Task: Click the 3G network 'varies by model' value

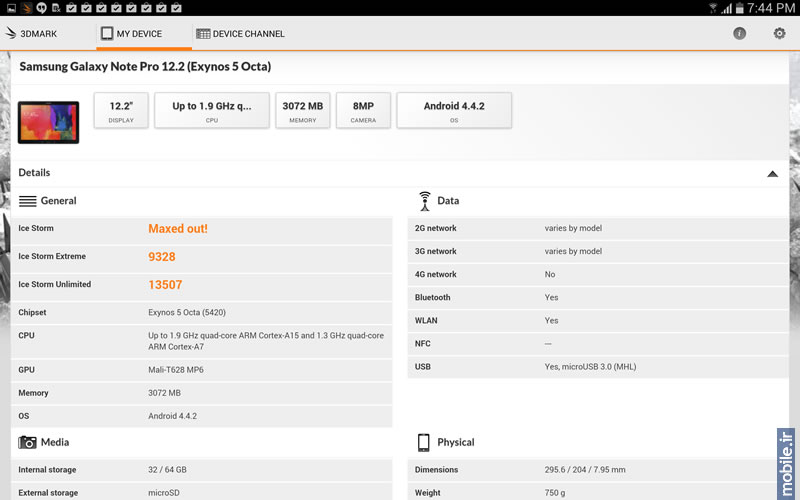Action: point(573,251)
